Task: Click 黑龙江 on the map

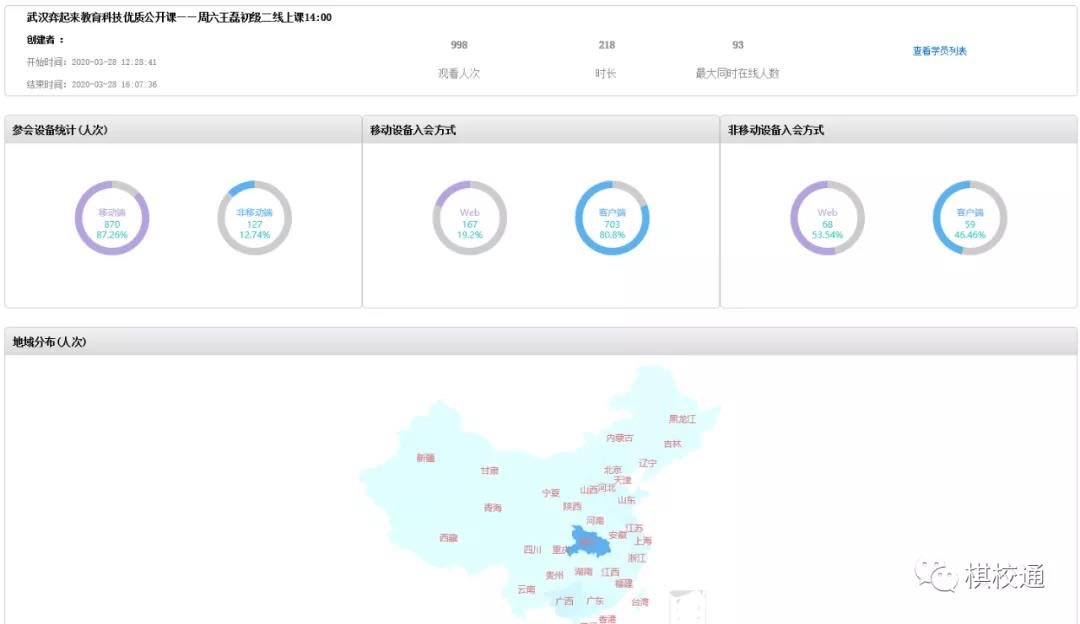Action: coord(682,419)
